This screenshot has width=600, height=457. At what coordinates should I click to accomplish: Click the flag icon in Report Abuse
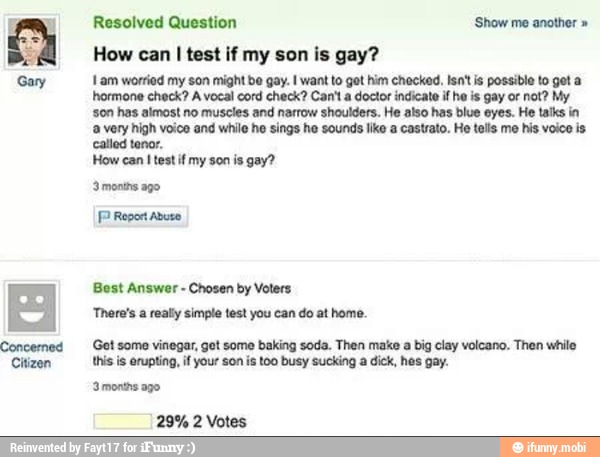104,216
